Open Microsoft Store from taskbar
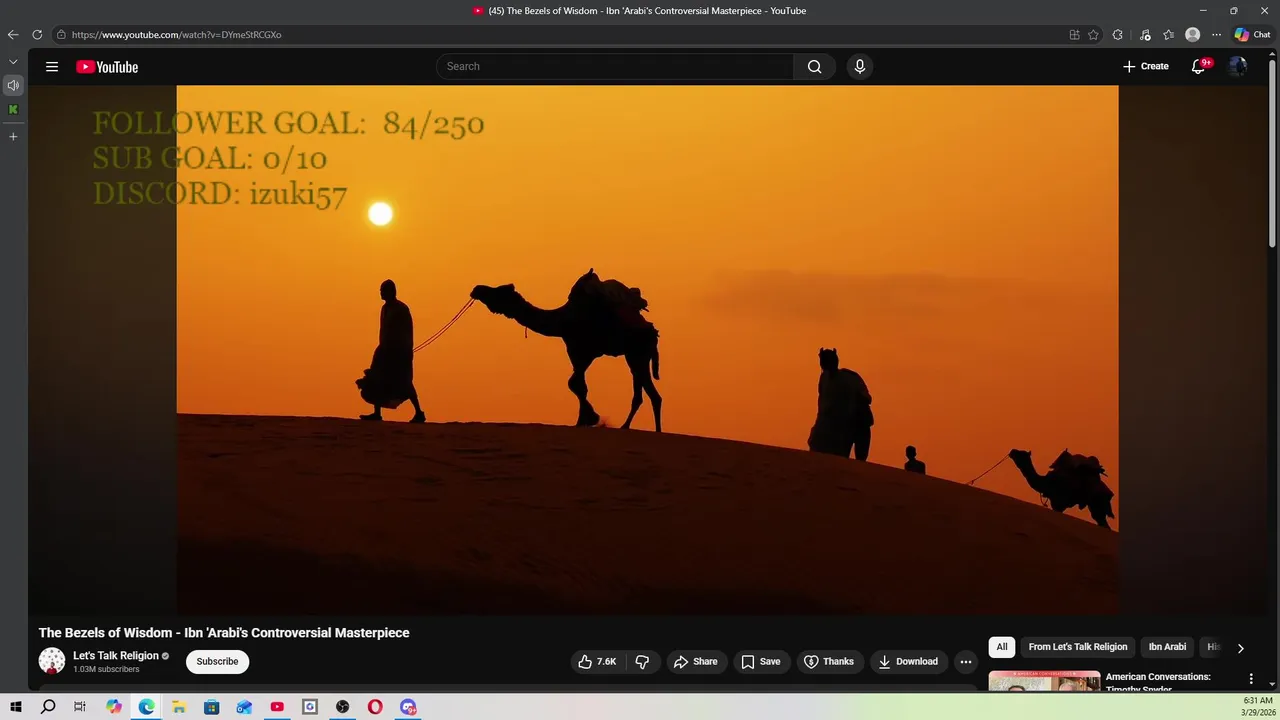1280x720 pixels. (x=211, y=707)
